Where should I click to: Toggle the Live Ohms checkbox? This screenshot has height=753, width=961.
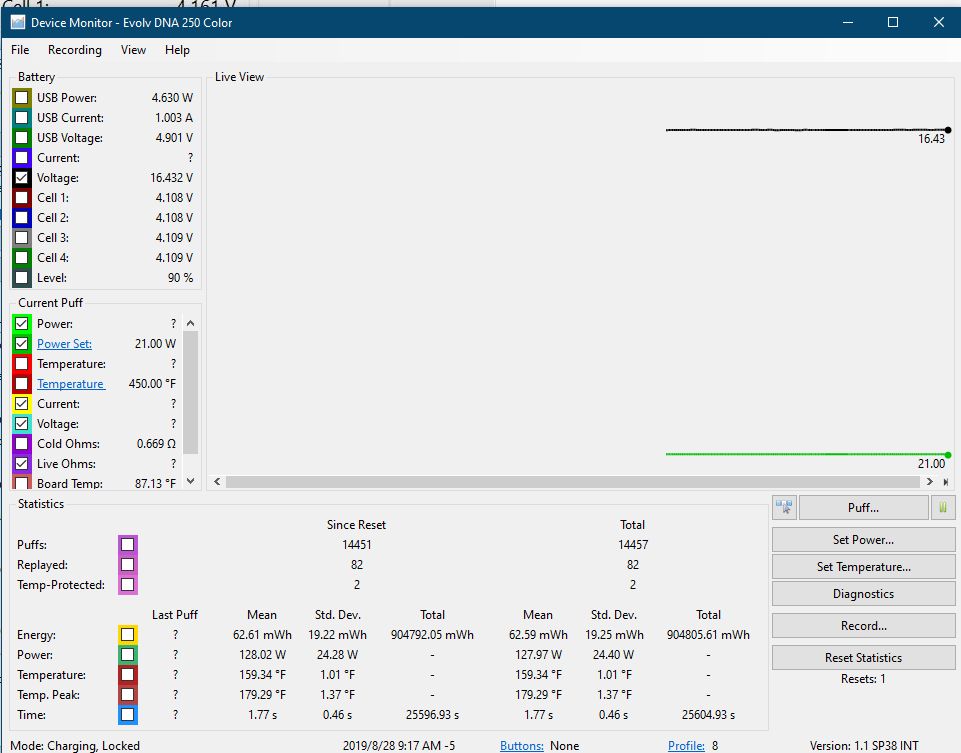click(22, 464)
